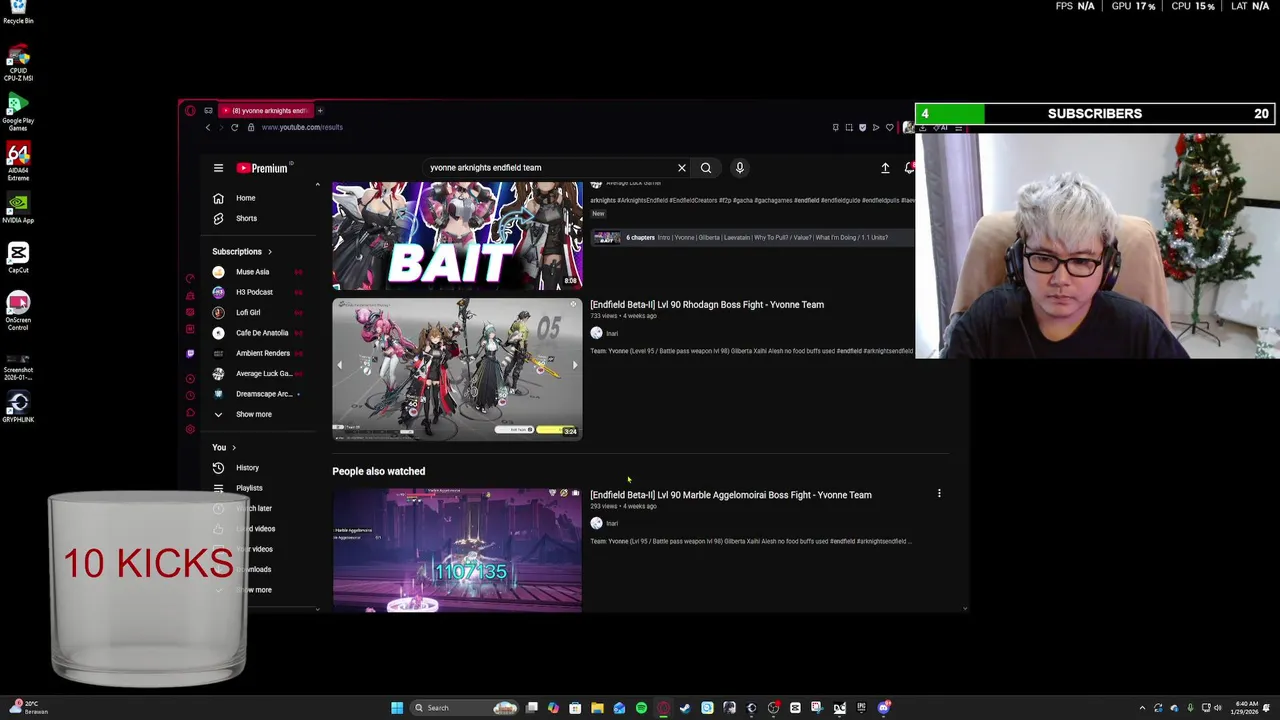Click the magnifier search button

tap(706, 168)
